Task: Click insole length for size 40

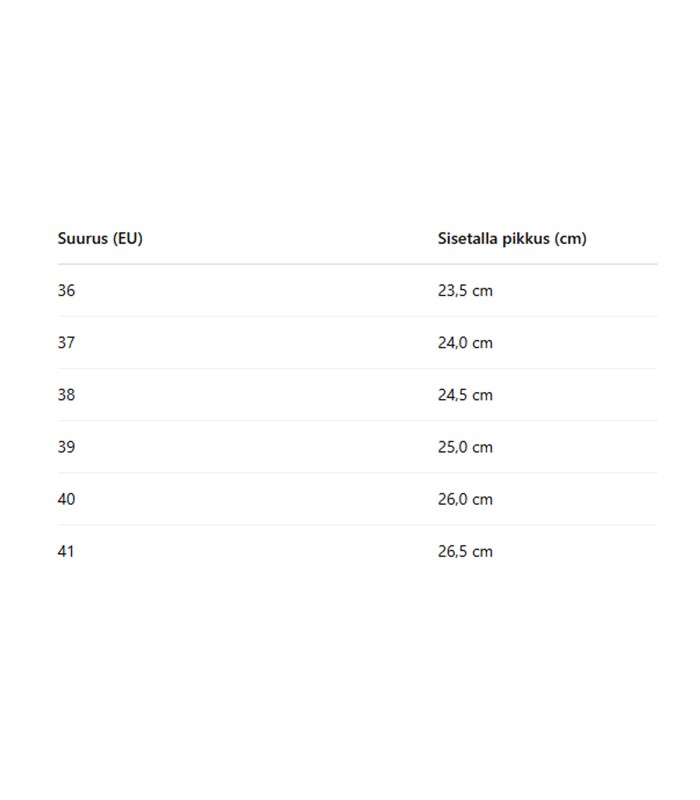Action: [x=465, y=499]
